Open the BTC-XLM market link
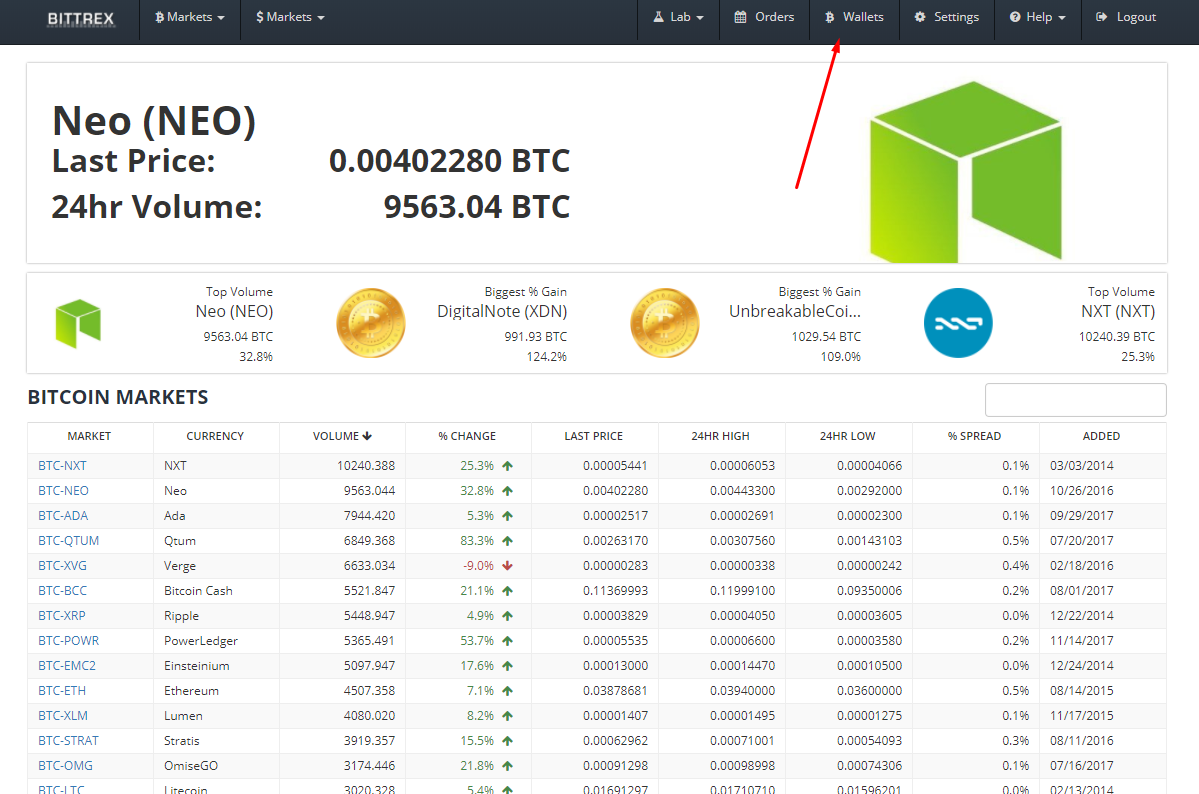 click(x=63, y=716)
